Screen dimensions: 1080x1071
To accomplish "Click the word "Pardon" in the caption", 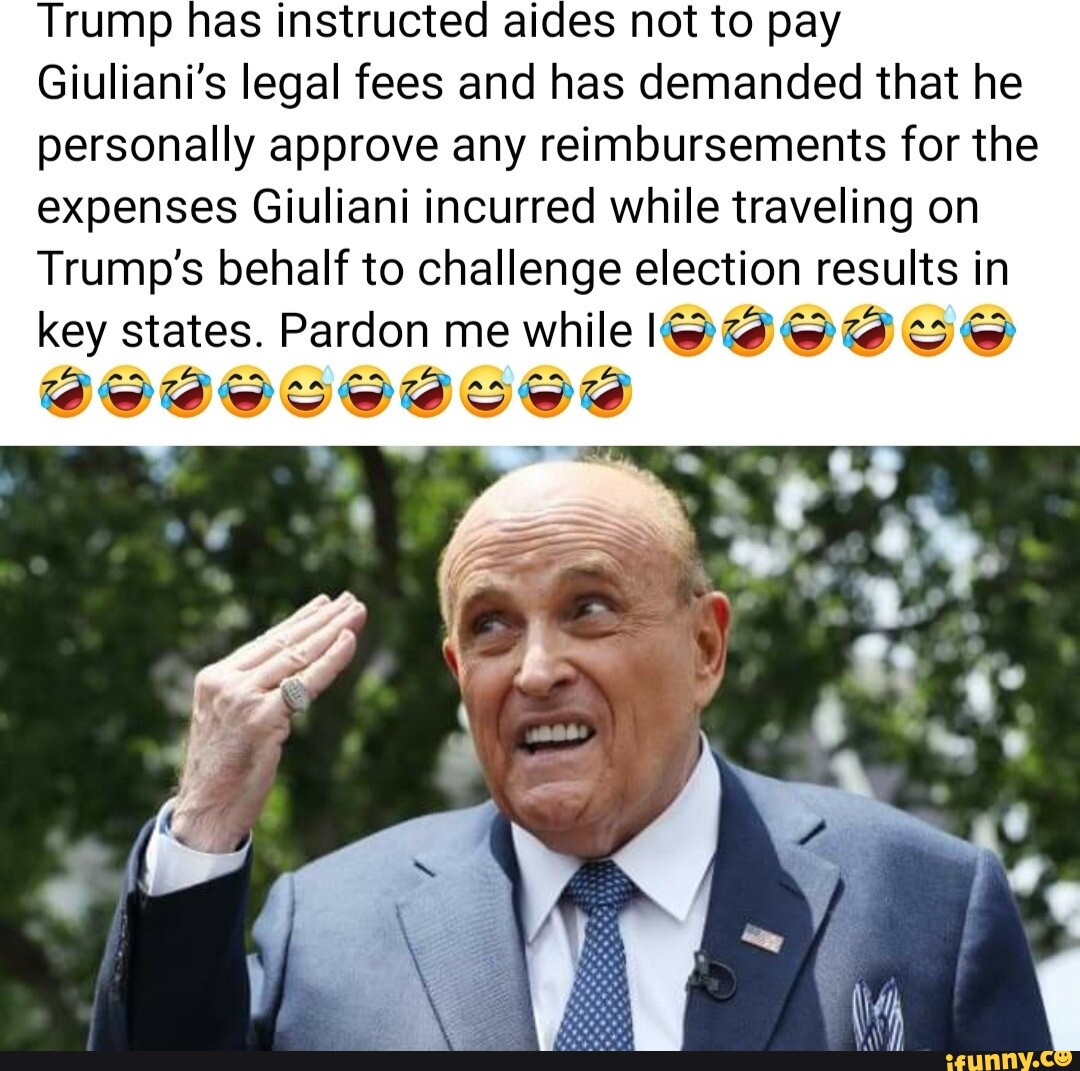I will pos(355,331).
